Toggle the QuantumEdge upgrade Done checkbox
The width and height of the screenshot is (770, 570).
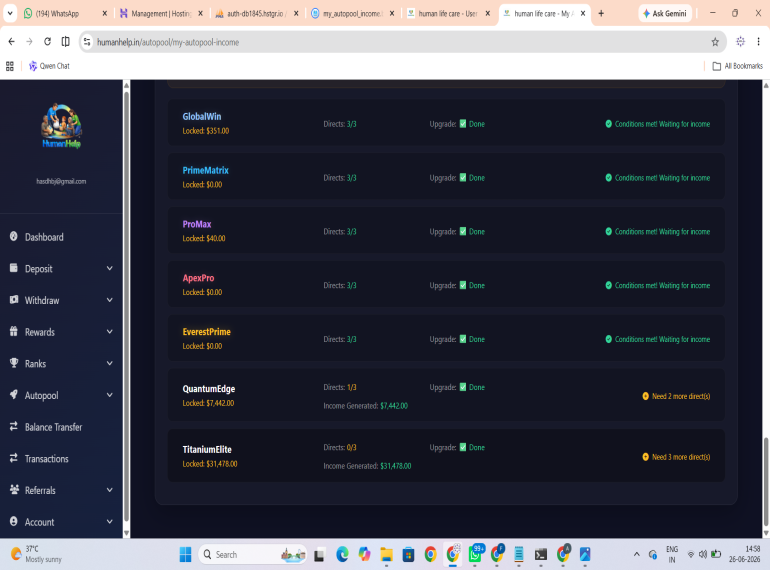(x=463, y=387)
